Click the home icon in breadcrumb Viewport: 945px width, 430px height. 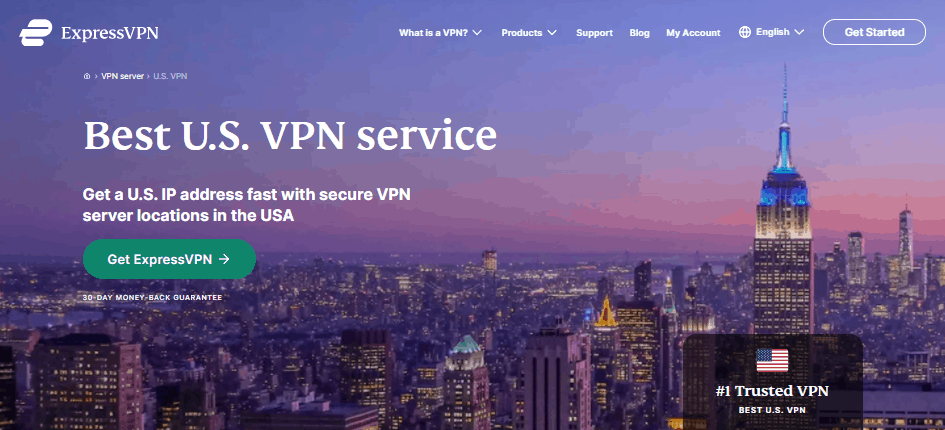87,77
